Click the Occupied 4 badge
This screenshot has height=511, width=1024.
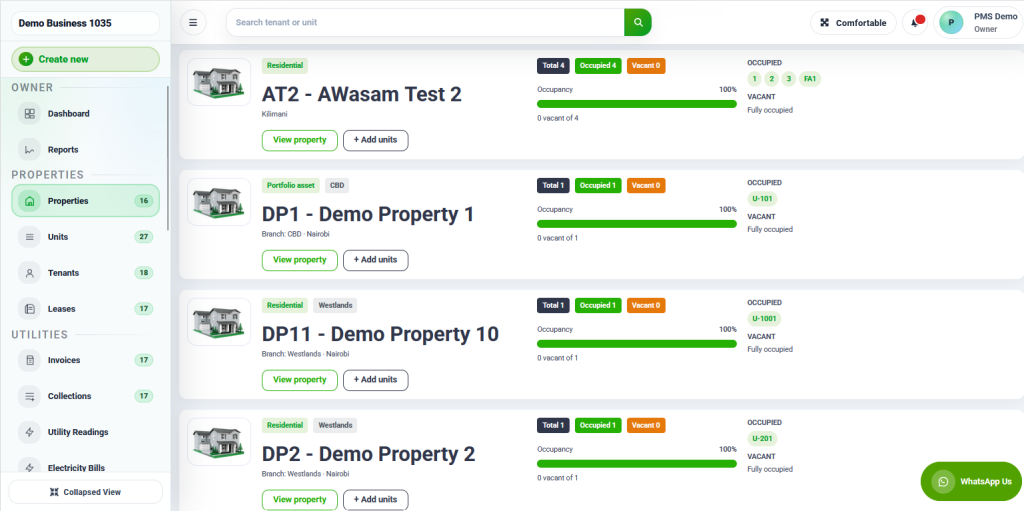598,65
